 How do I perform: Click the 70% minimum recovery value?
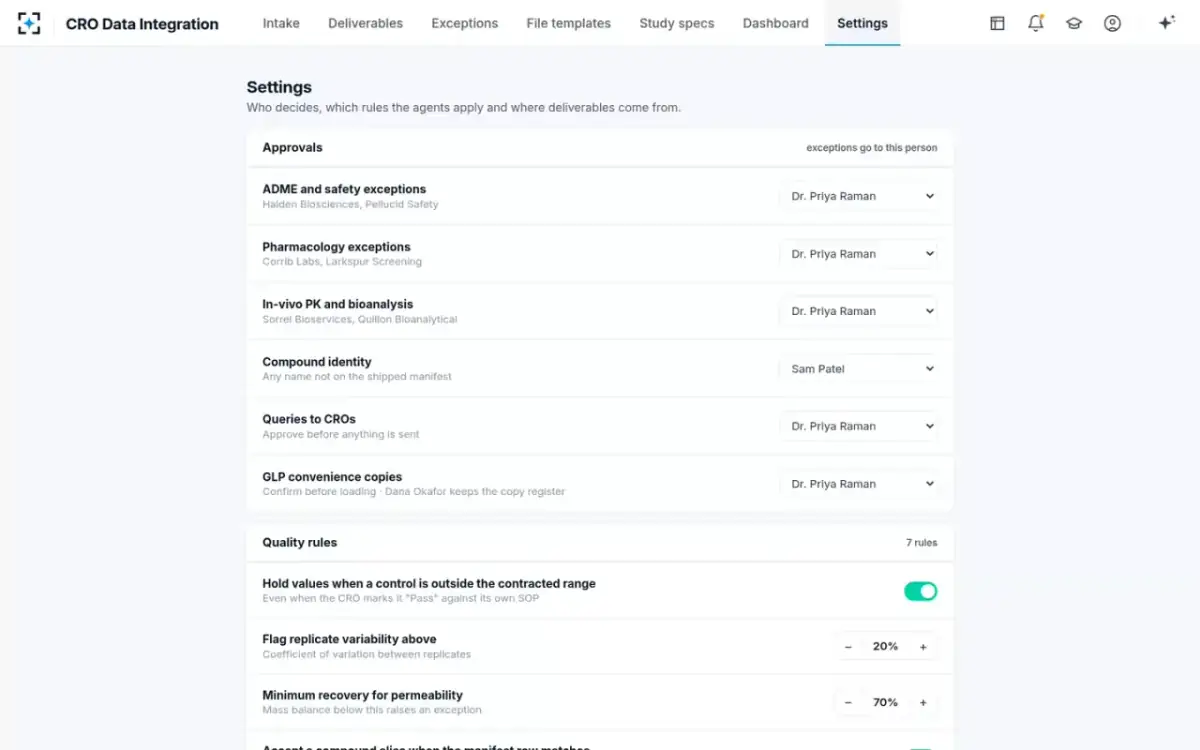click(x=885, y=703)
